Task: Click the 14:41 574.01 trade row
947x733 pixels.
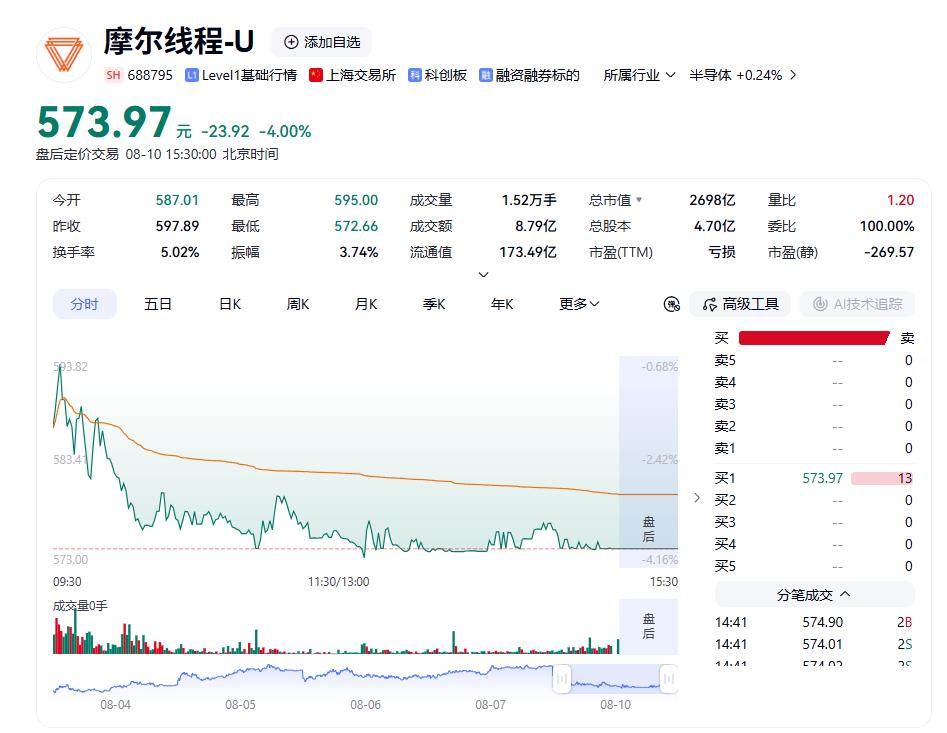Action: coord(814,644)
